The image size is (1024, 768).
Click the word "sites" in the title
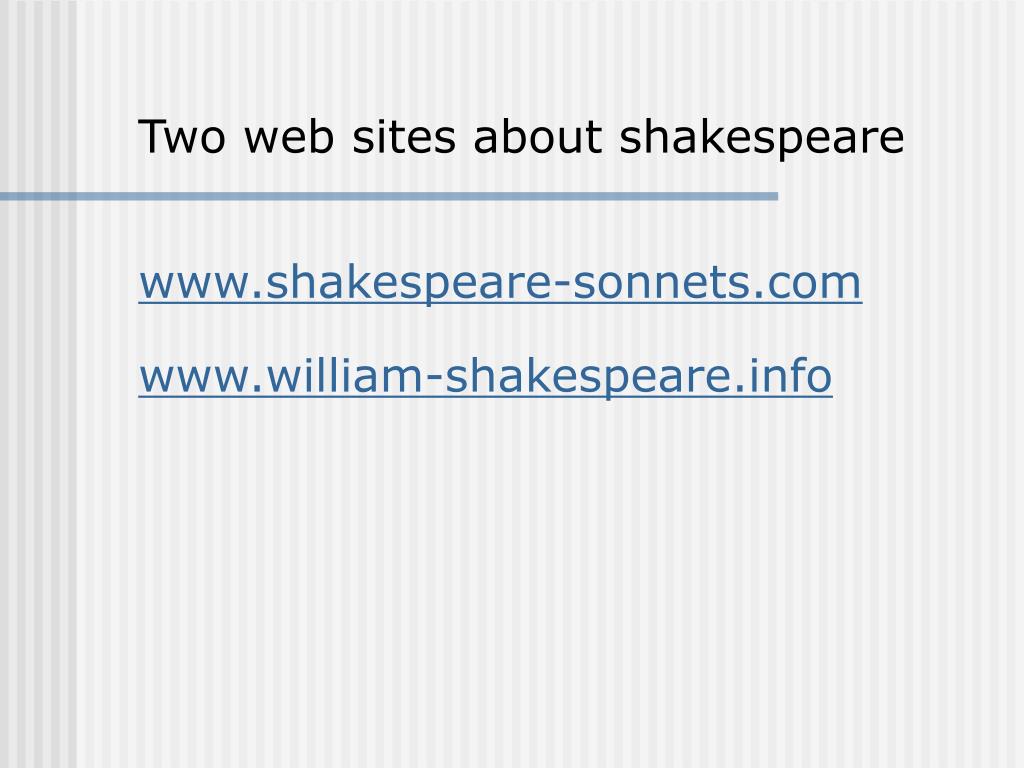pyautogui.click(x=403, y=137)
